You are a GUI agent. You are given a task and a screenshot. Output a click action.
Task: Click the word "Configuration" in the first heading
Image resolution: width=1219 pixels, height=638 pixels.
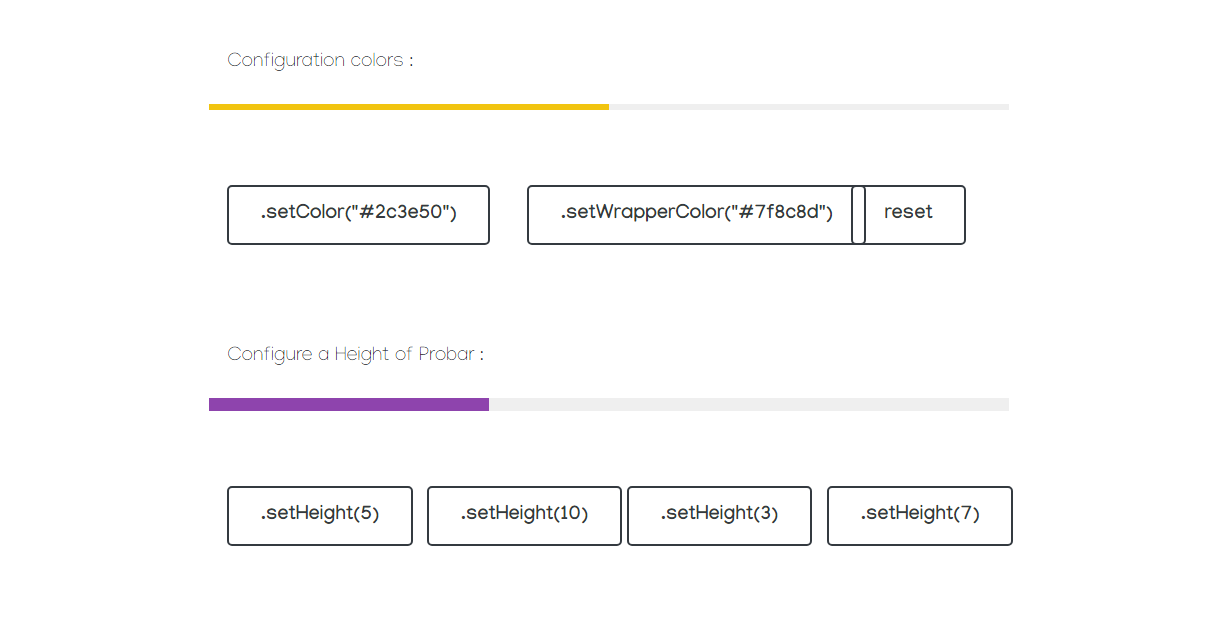click(286, 60)
